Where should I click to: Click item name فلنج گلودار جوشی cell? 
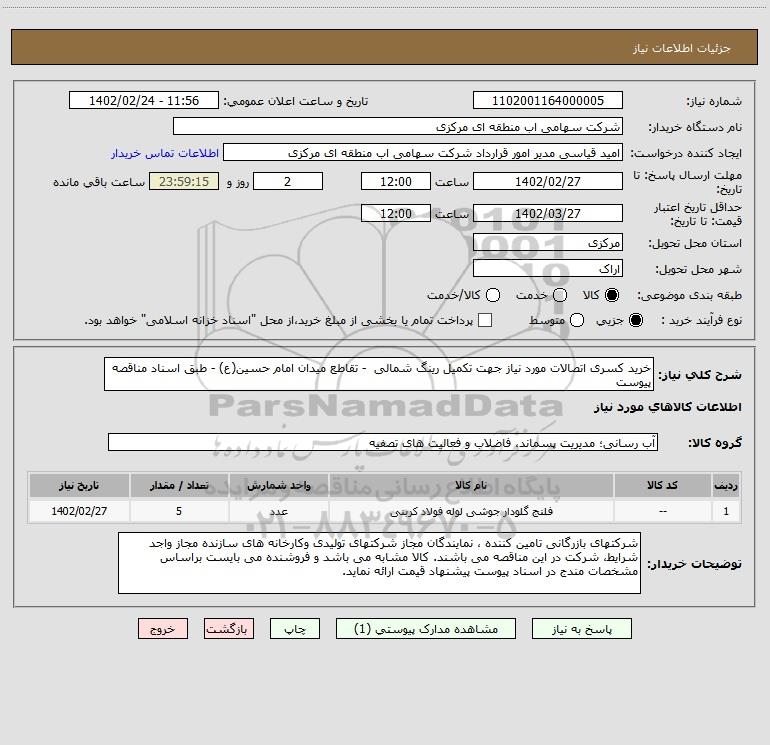471,511
